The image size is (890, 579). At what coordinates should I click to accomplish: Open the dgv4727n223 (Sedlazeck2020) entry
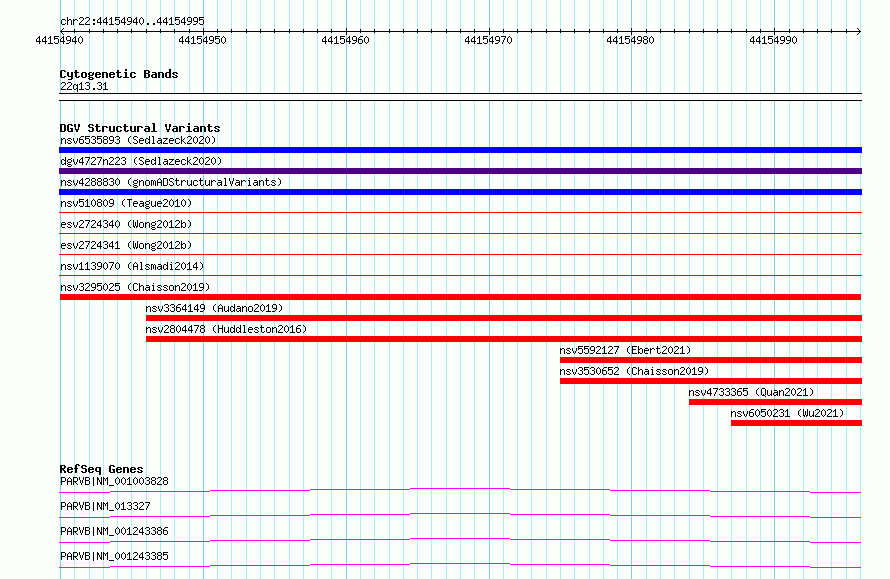pos(141,161)
